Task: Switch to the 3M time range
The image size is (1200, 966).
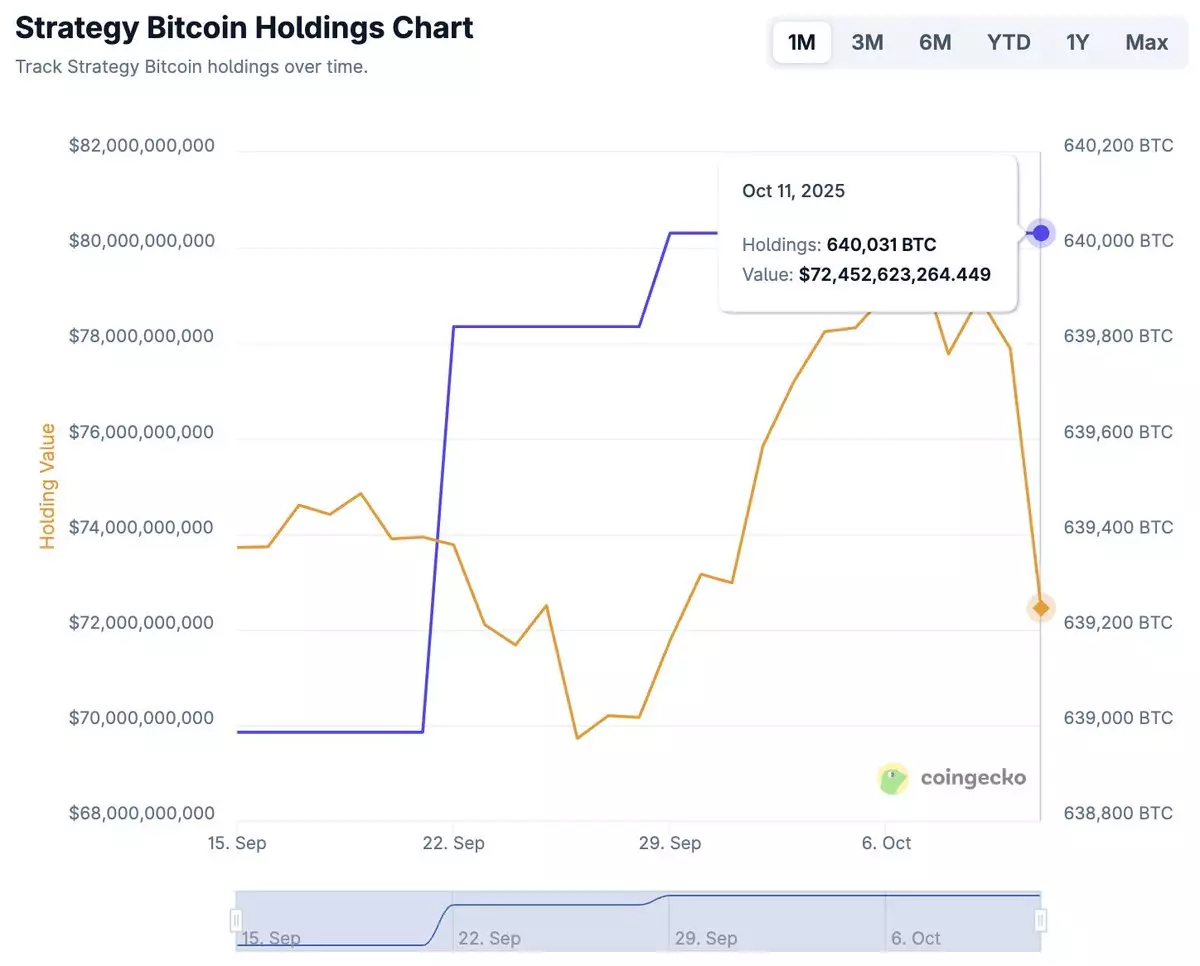Action: (867, 42)
